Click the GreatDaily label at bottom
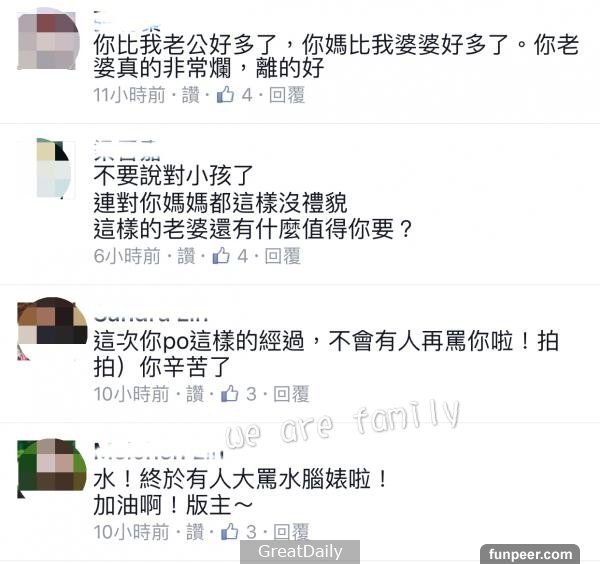 tap(300, 552)
